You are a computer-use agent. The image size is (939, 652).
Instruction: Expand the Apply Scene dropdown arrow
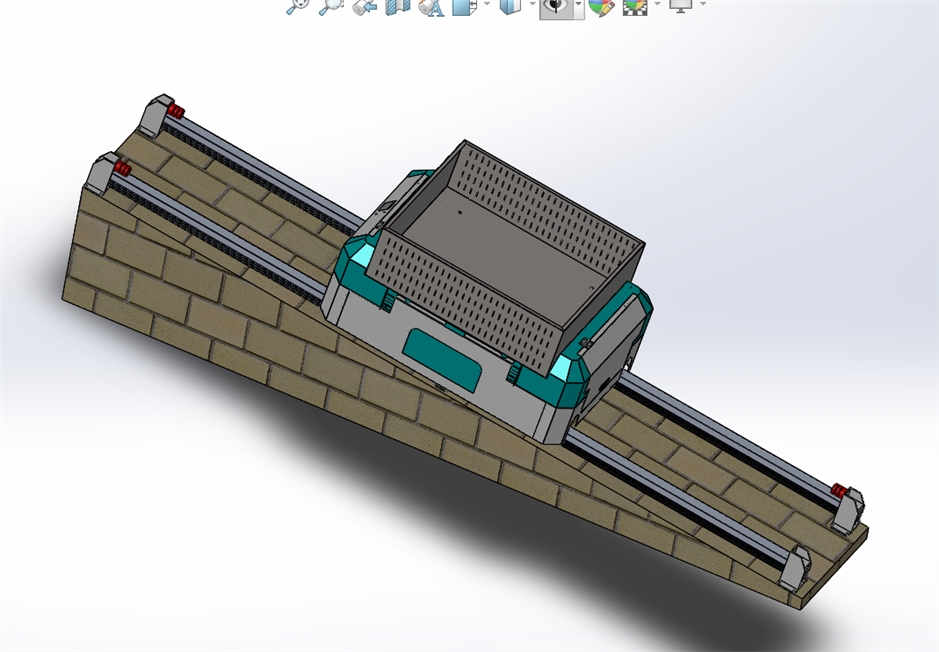[658, 4]
